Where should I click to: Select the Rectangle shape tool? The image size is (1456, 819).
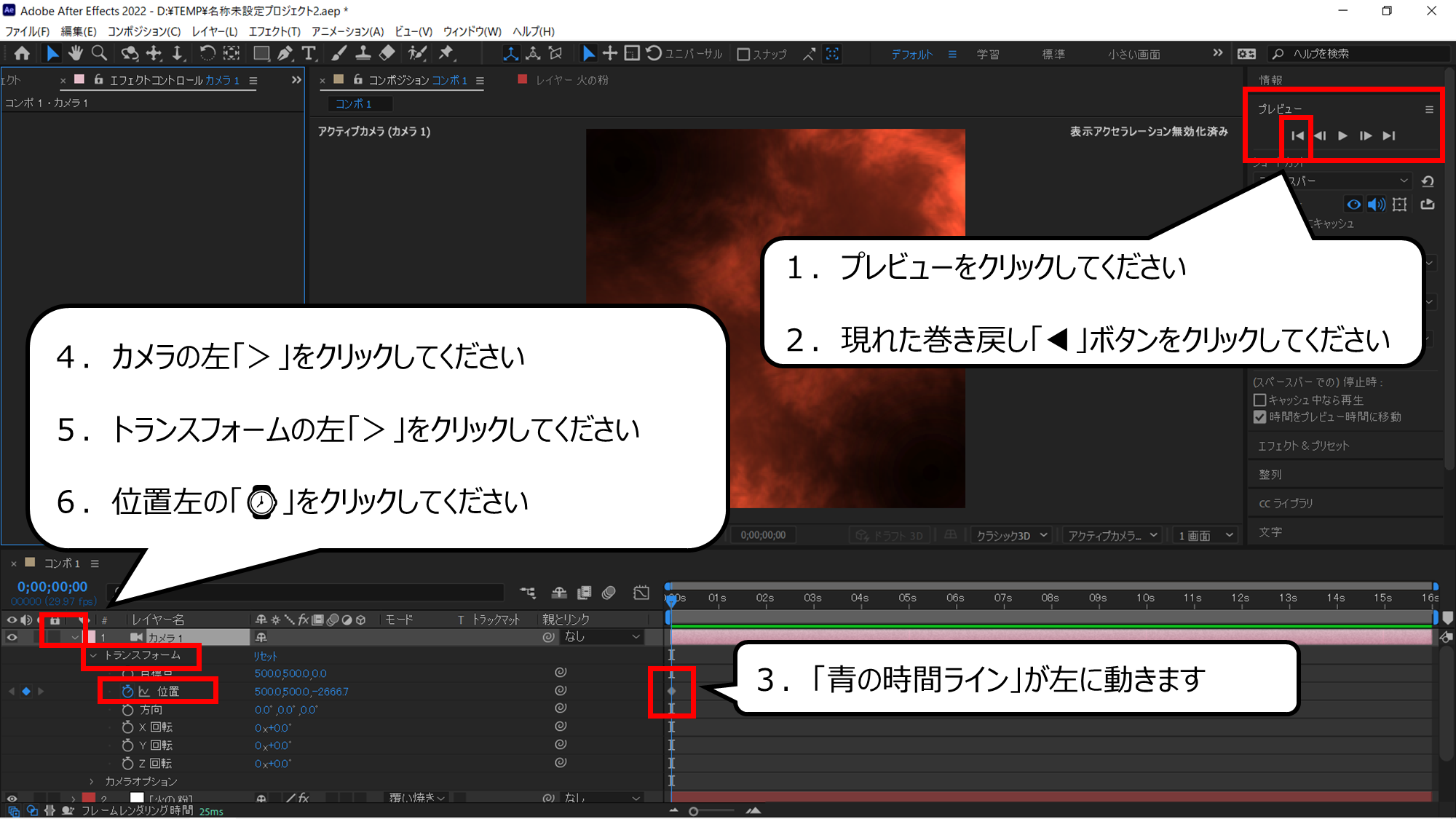point(261,53)
